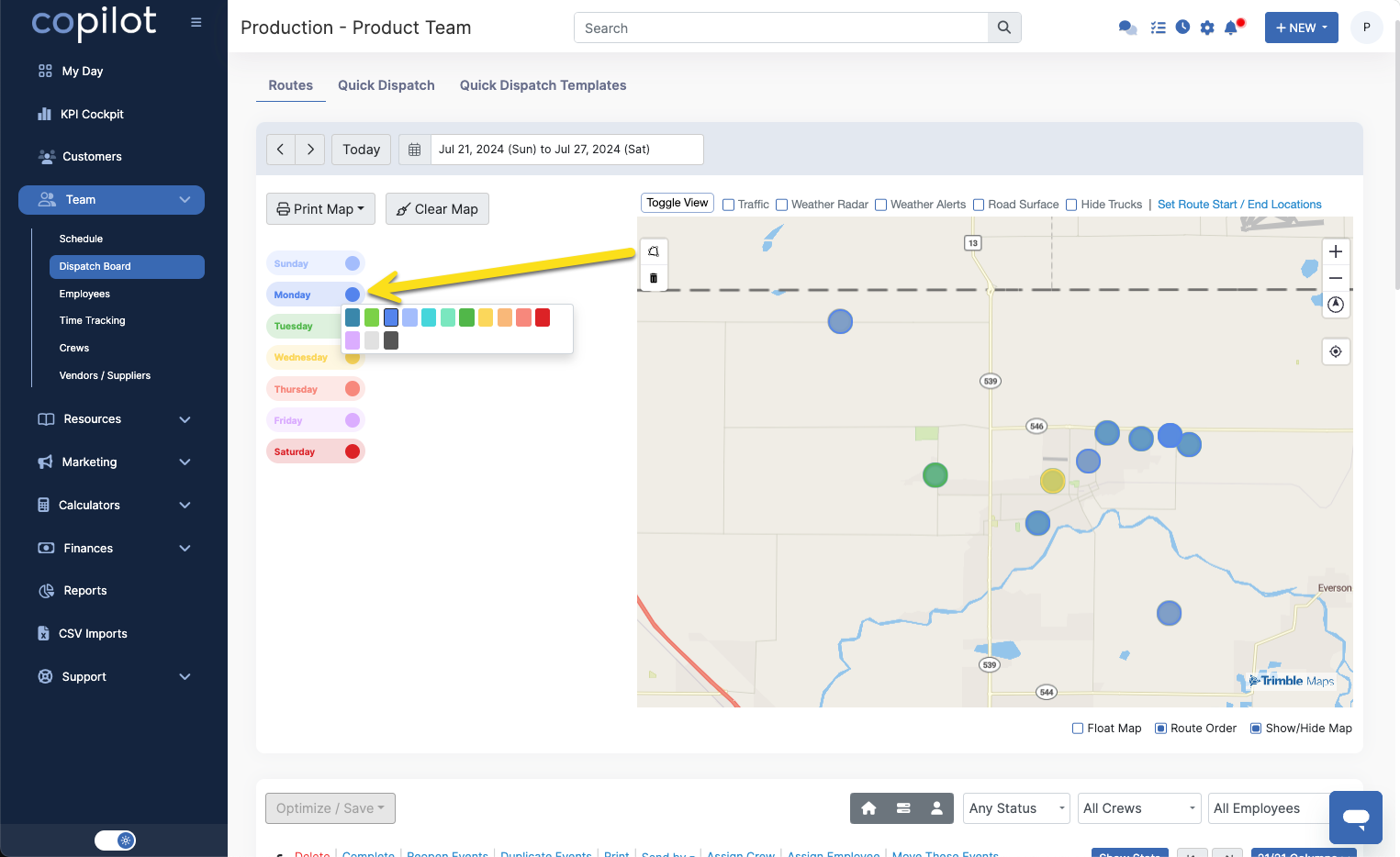Image resolution: width=1400 pixels, height=857 pixels.
Task: Select the map polygon draw tool
Action: tap(654, 251)
